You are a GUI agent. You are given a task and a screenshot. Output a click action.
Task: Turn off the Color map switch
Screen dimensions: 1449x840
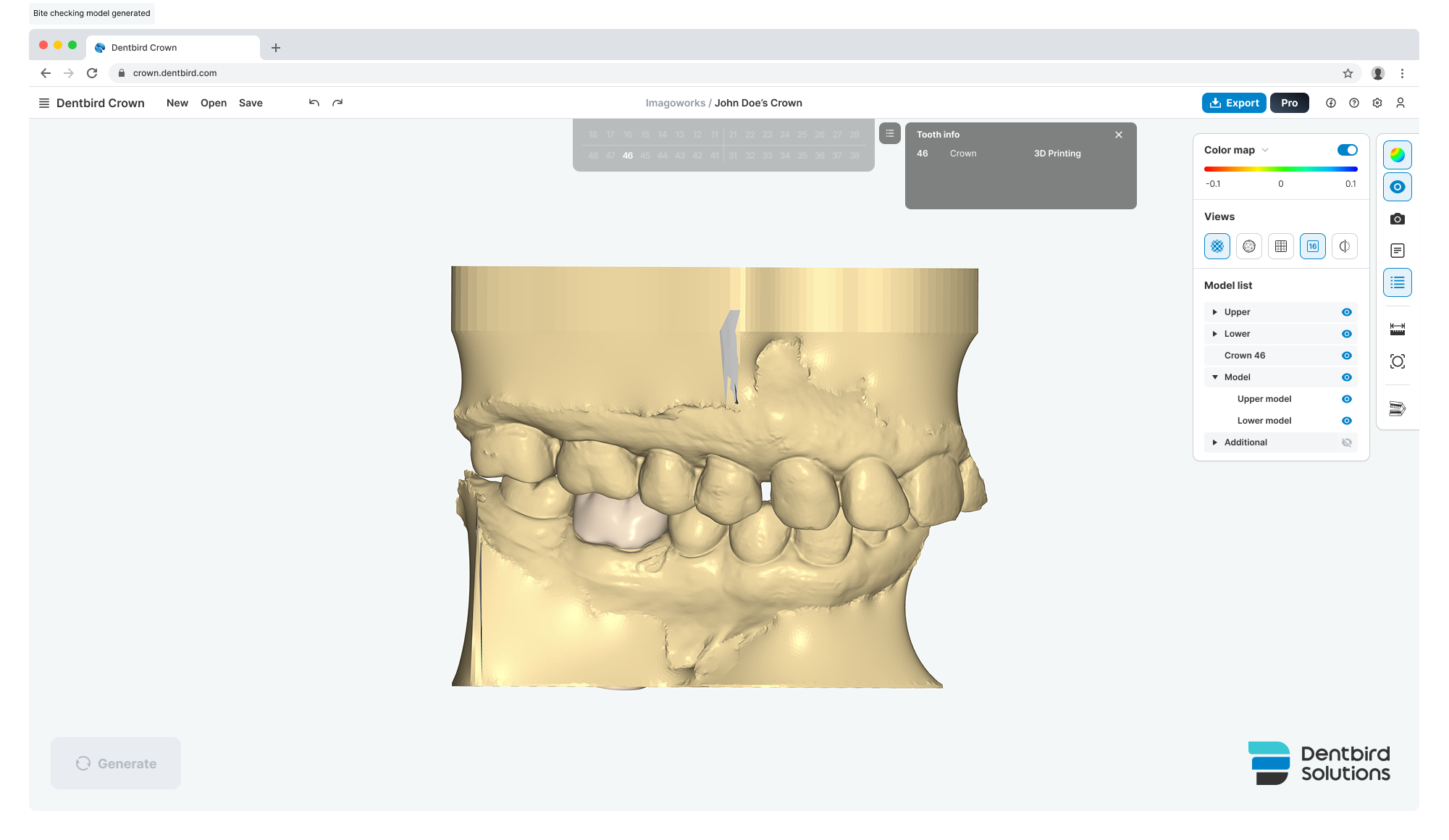click(1347, 150)
